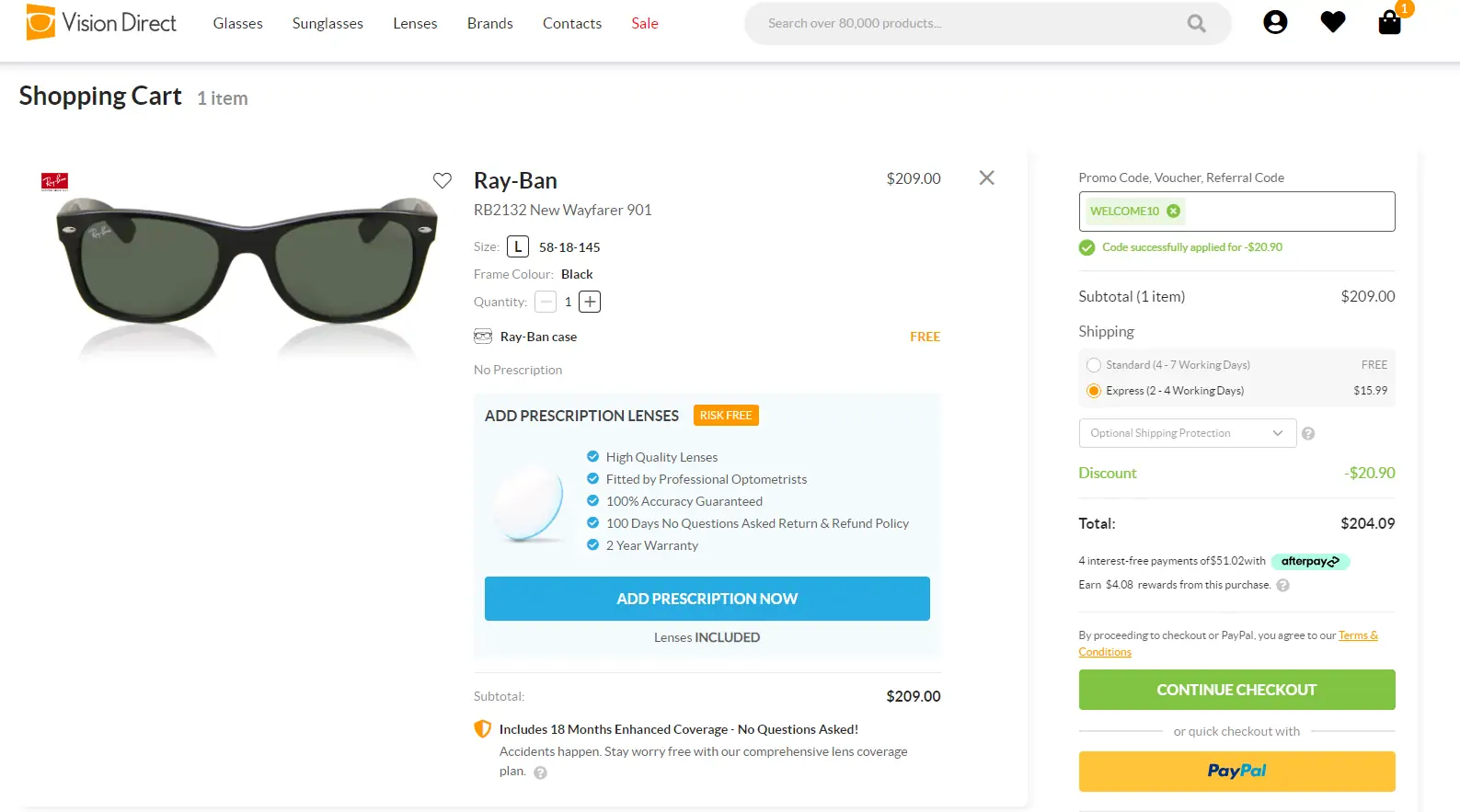Select Express shipping option
1460x812 pixels.
[x=1094, y=391]
